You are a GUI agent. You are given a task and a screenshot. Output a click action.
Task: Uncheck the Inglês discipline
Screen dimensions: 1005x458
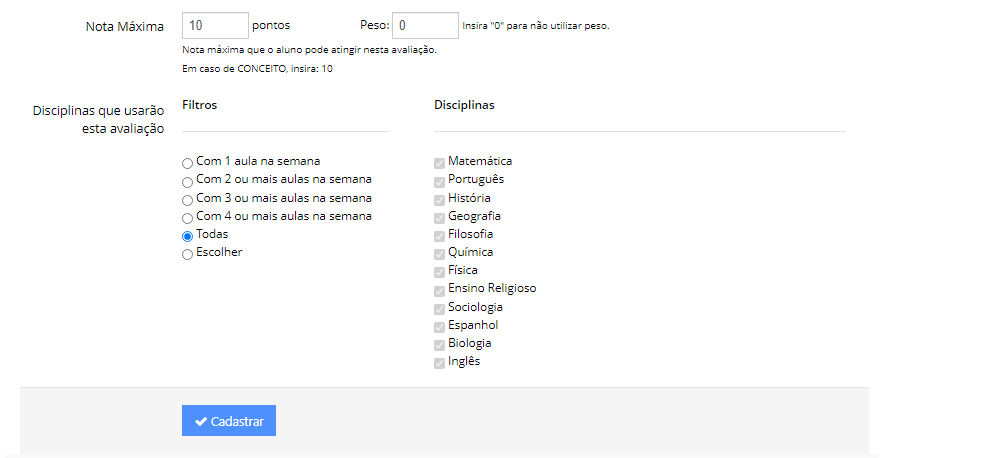(x=439, y=363)
